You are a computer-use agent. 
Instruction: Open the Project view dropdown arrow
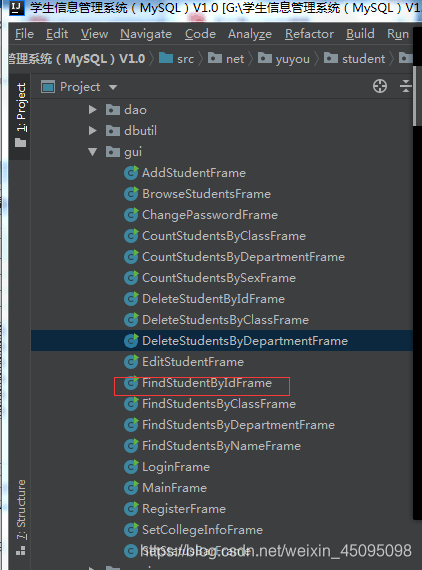click(x=113, y=87)
